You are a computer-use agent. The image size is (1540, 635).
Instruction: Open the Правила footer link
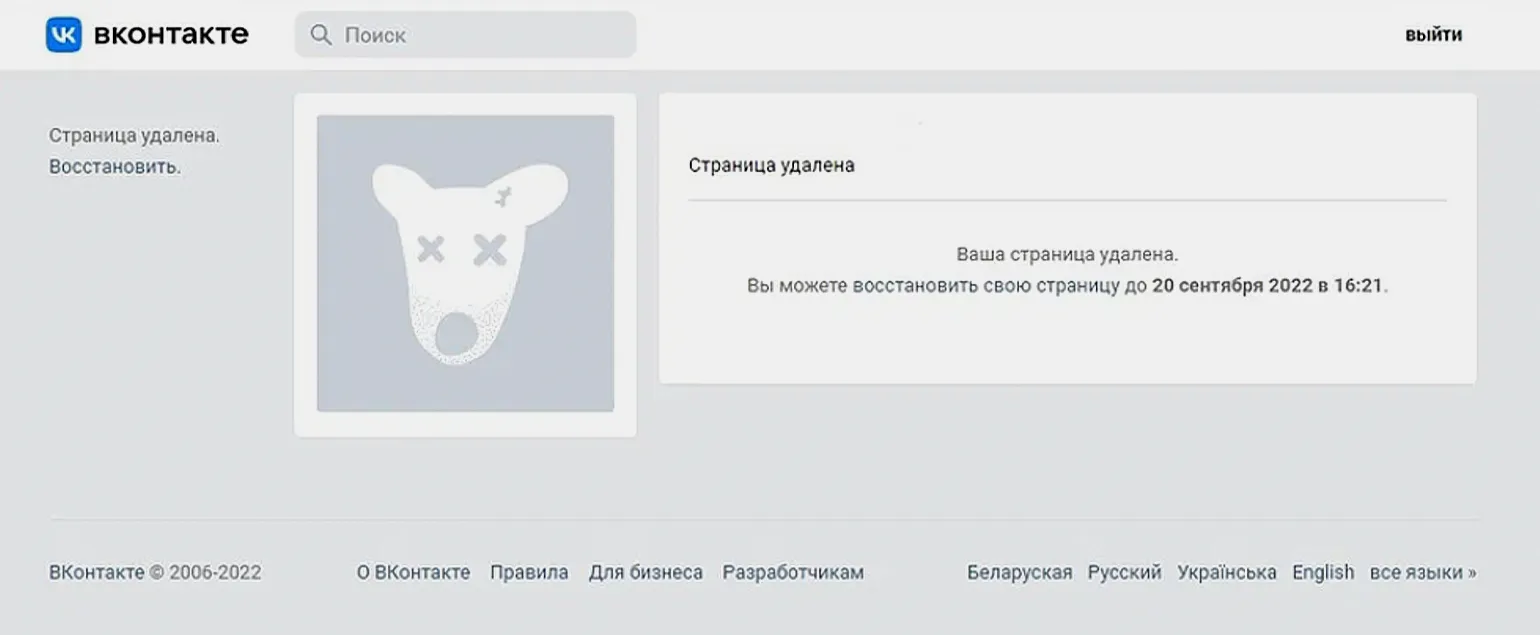529,573
